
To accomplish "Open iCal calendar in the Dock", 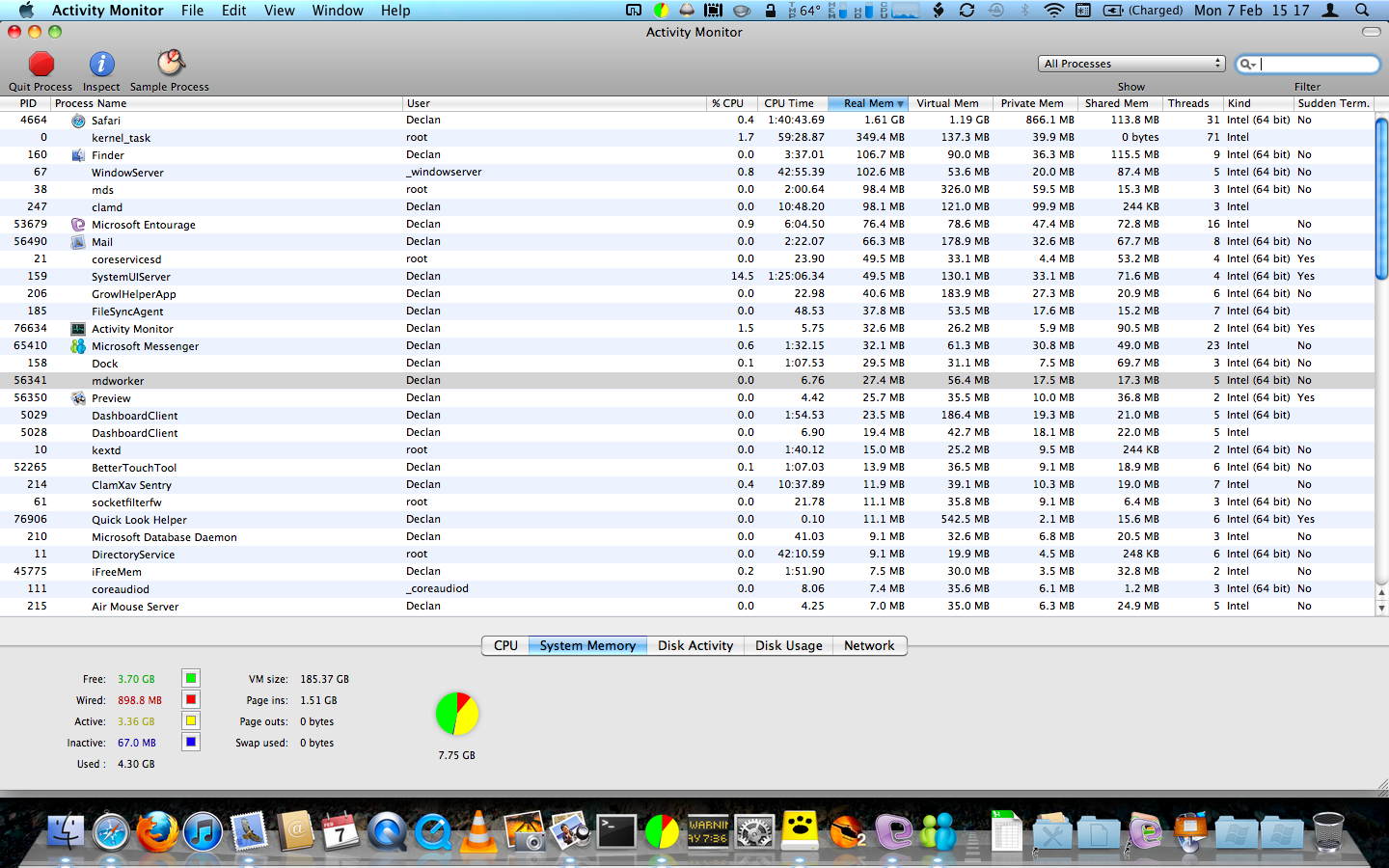I will [x=340, y=831].
